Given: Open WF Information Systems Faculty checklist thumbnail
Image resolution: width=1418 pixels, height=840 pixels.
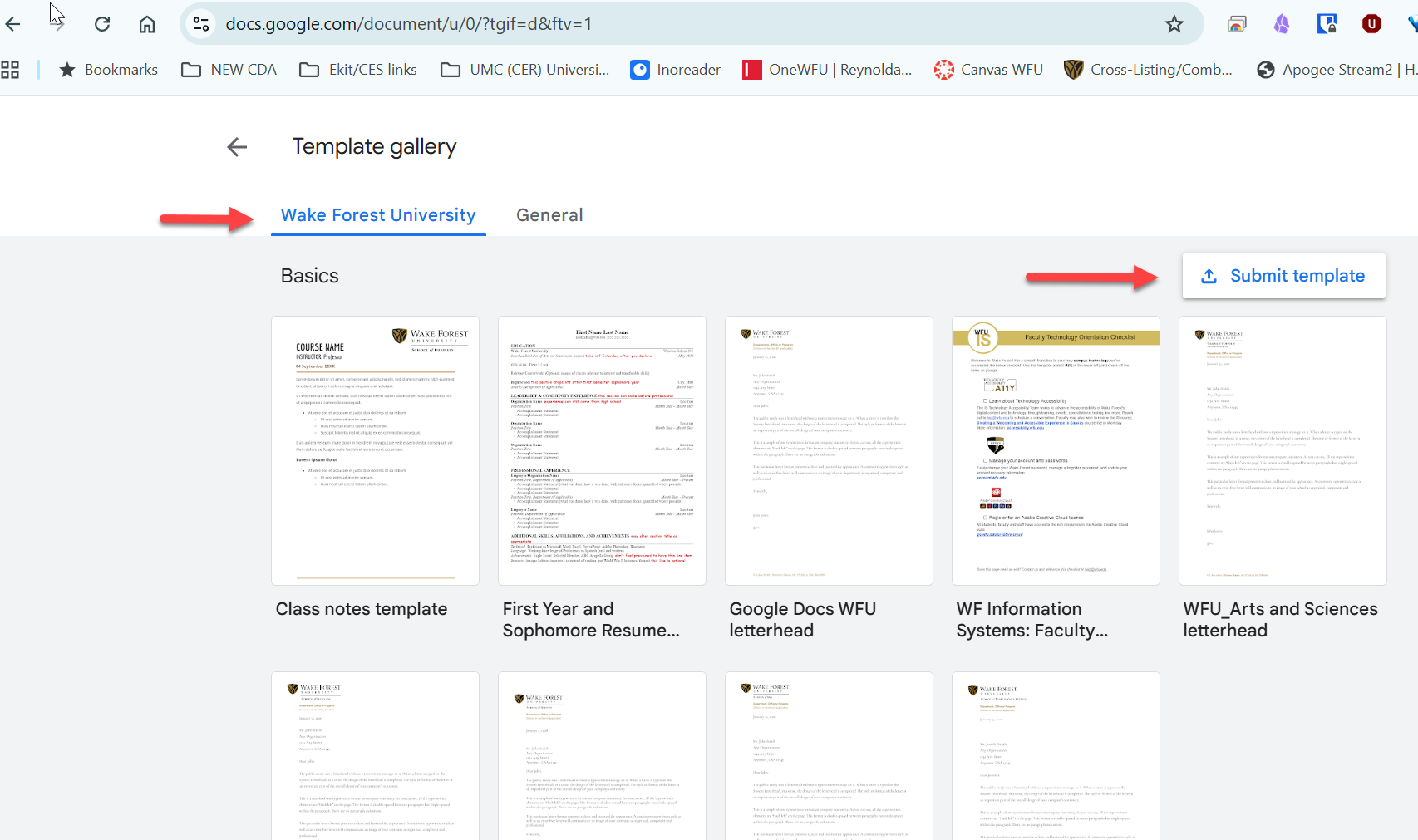Looking at the screenshot, I should pyautogui.click(x=1056, y=450).
